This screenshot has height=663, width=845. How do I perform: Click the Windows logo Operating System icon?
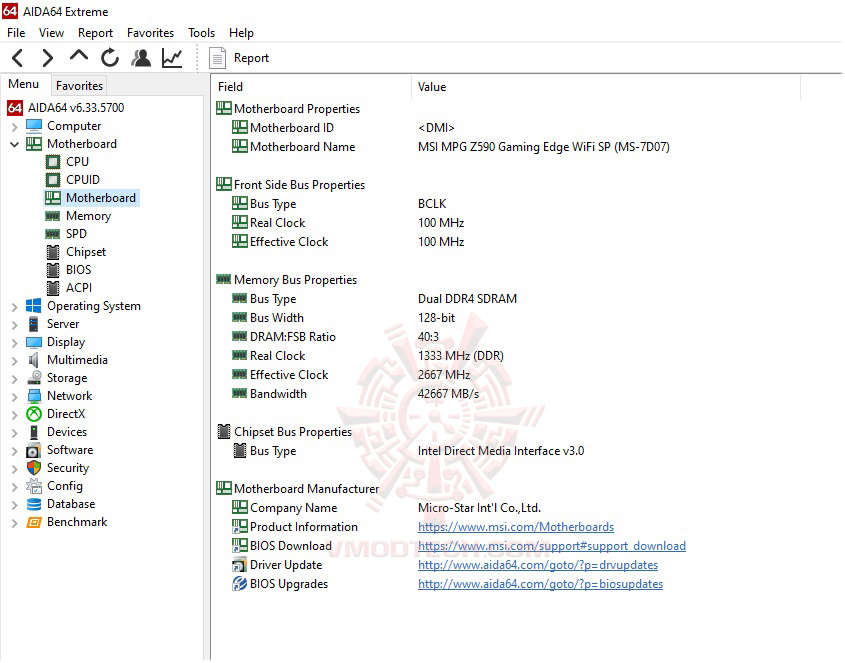(x=34, y=306)
